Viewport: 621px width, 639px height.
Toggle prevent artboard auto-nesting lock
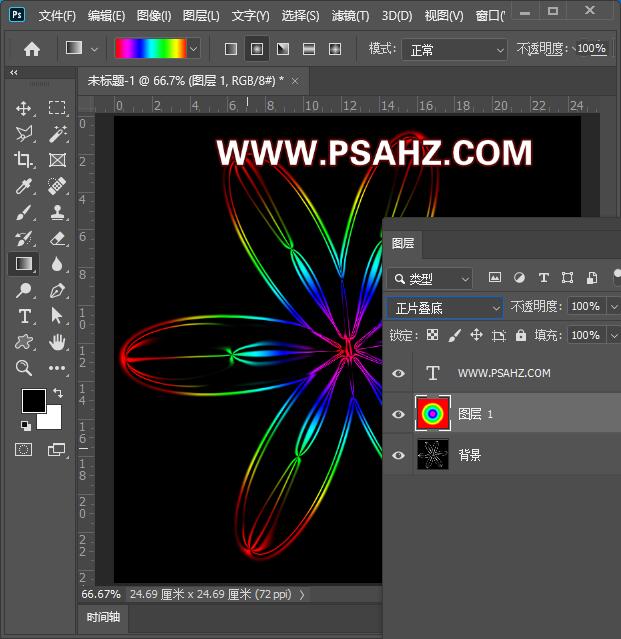pos(499,335)
